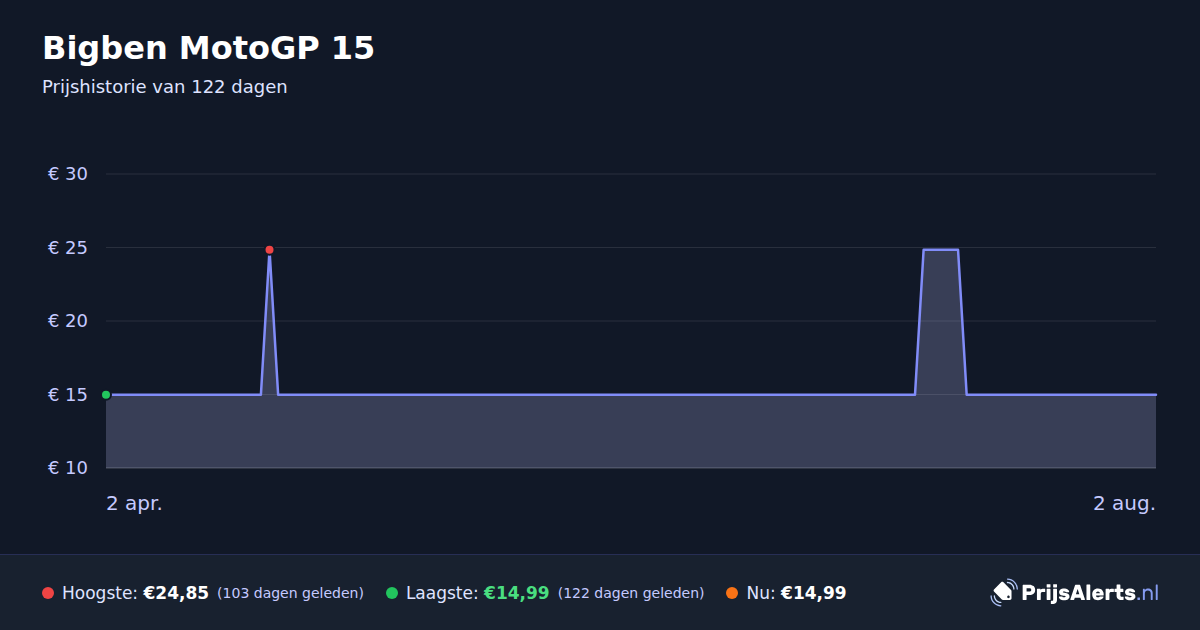Click the € 15 axis label
Viewport: 1200px width, 630px height.
pos(68,395)
